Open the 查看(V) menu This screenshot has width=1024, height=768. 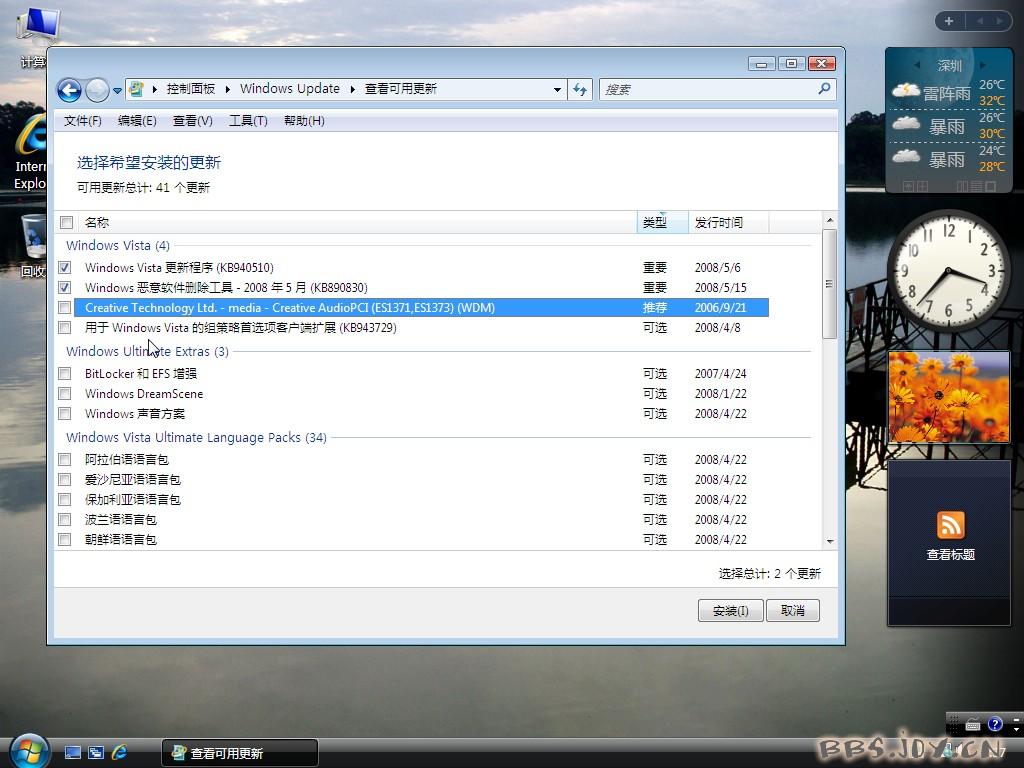pyautogui.click(x=193, y=121)
